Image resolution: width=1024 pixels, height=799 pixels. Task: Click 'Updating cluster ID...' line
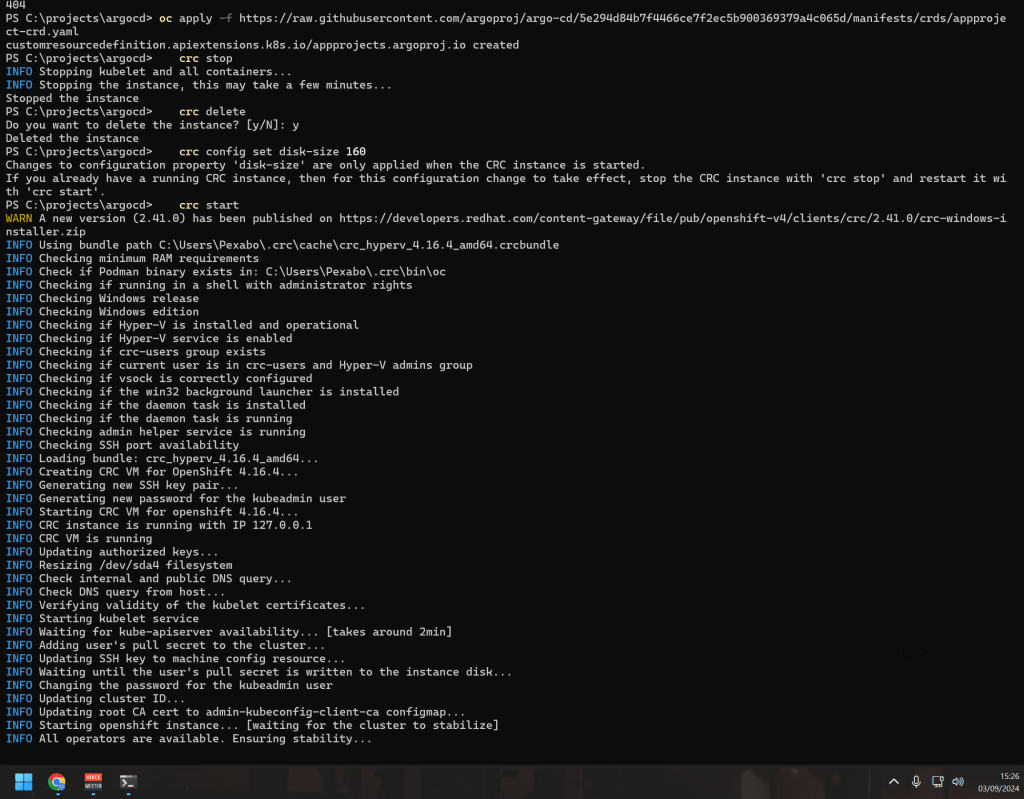[95, 699]
